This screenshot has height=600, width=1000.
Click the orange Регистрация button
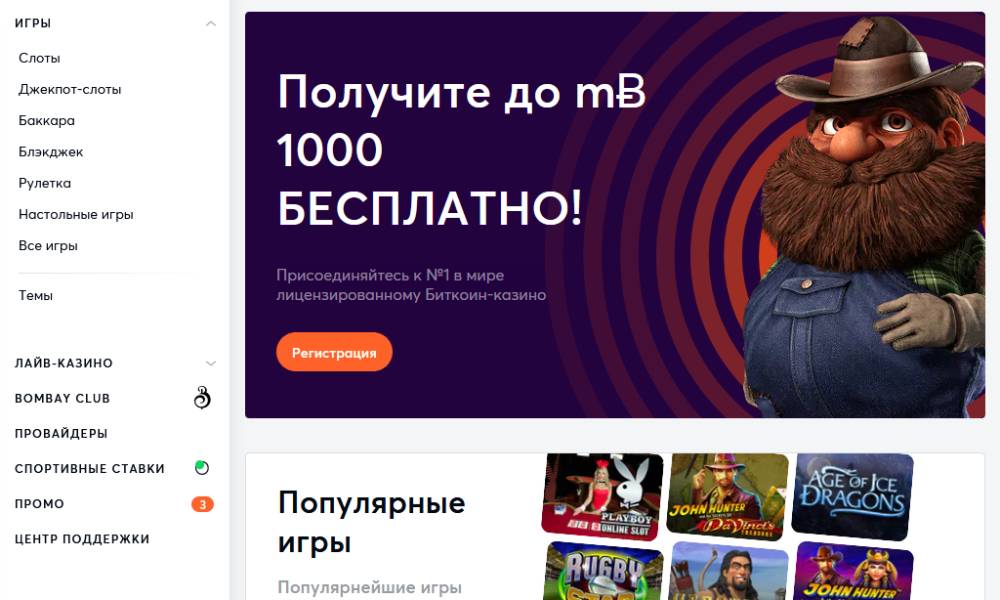(x=334, y=352)
